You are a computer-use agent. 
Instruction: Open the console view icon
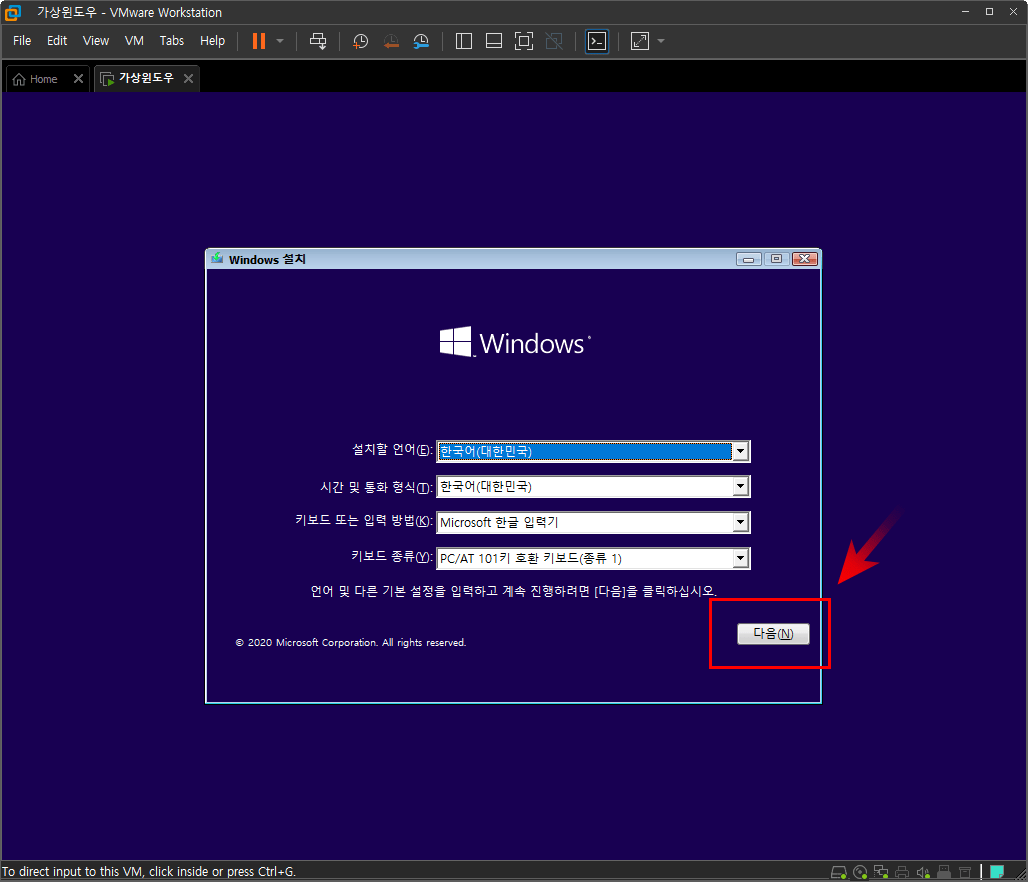597,41
